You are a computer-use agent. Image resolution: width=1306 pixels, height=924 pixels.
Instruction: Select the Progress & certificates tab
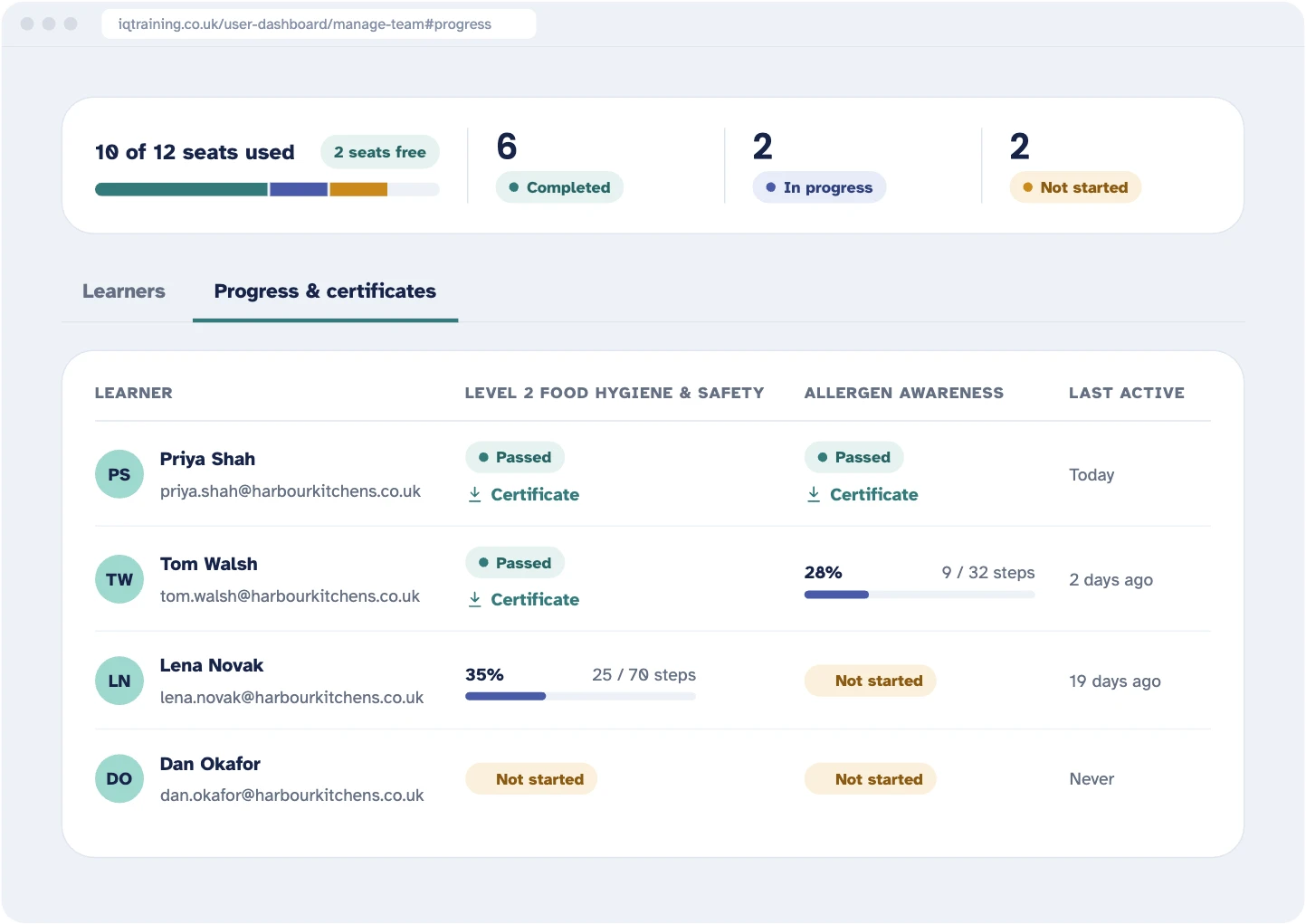tap(325, 291)
